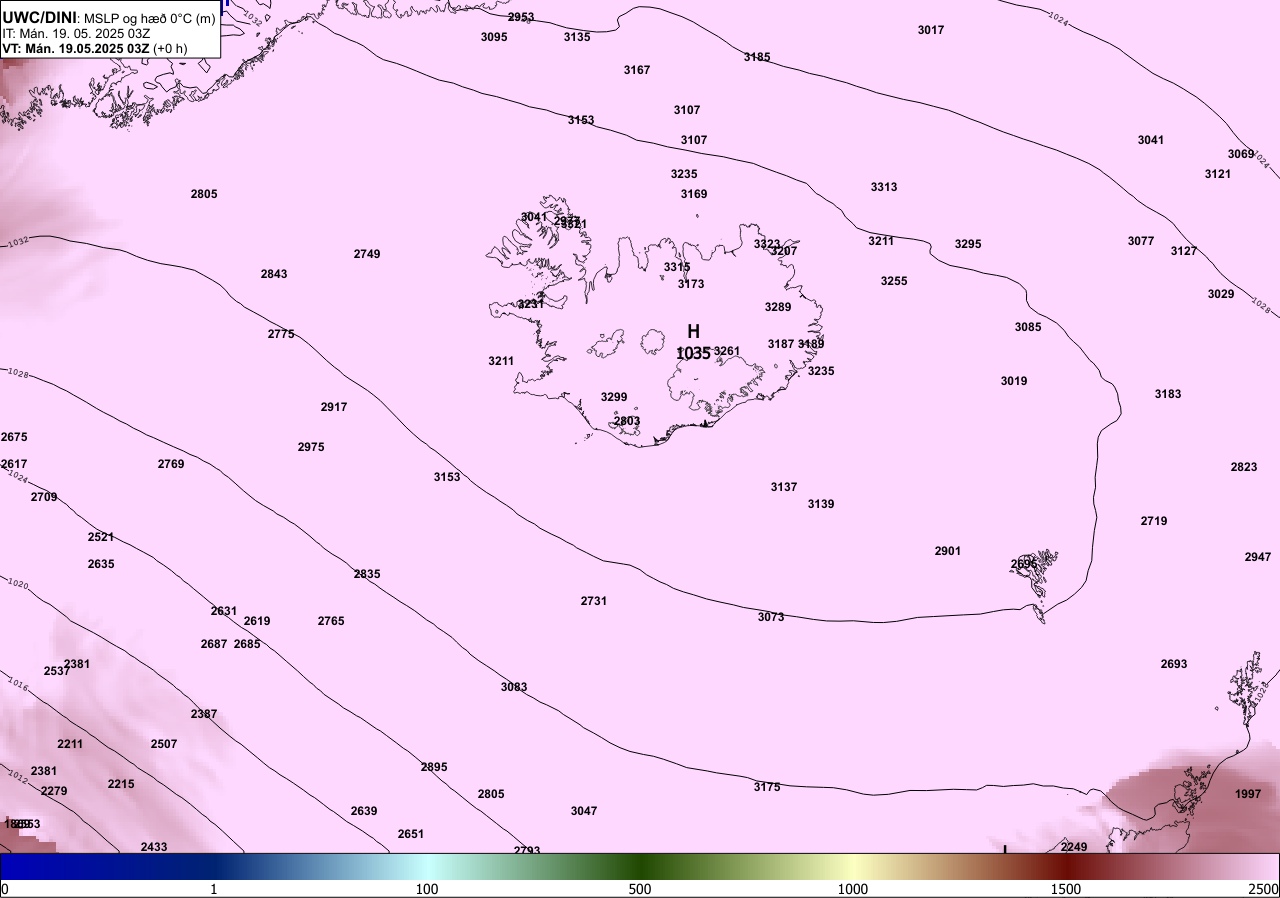This screenshot has height=898, width=1280.
Task: Click the height value 3085
Action: 1028,327
